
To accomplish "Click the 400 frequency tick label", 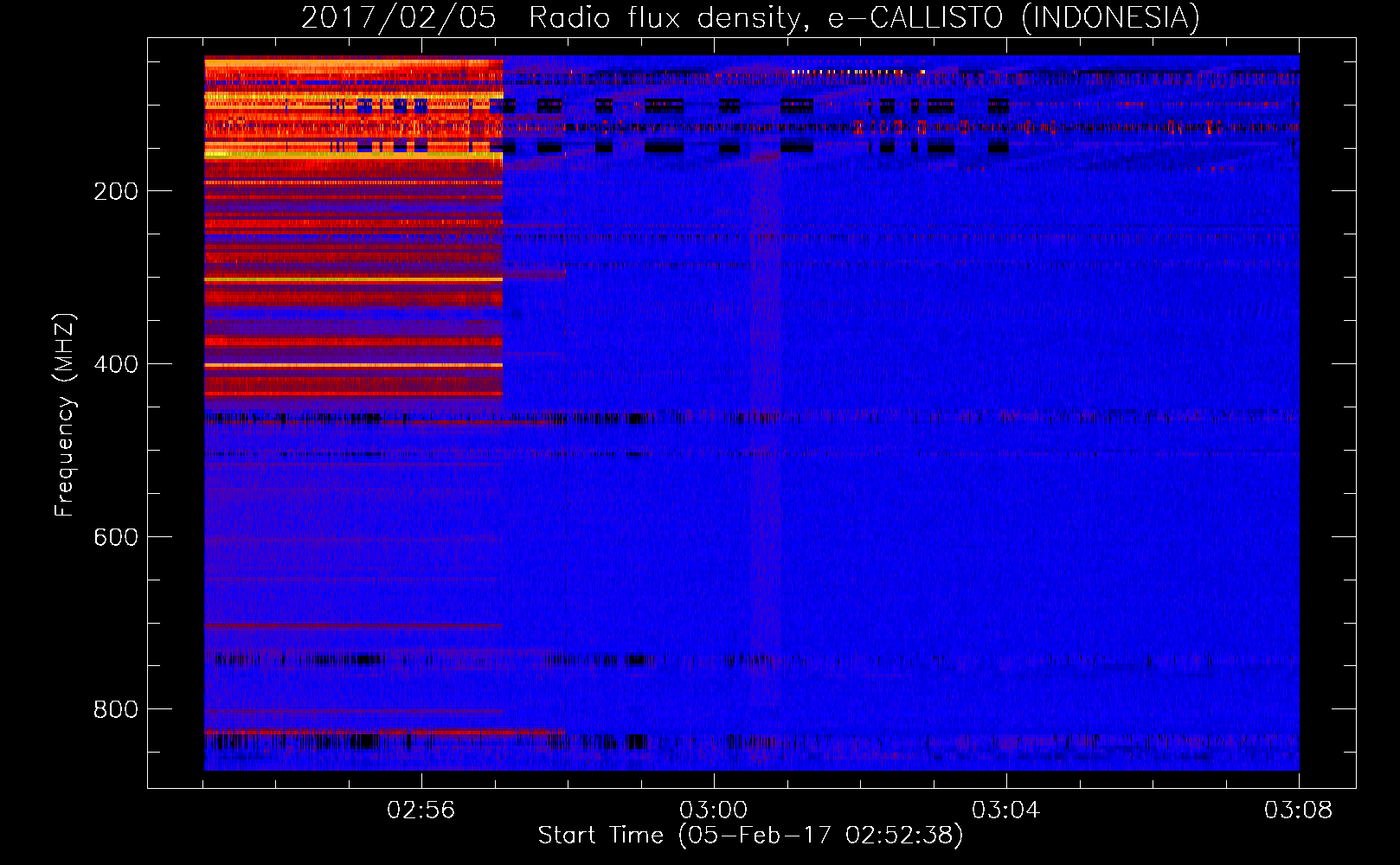I will coord(116,364).
